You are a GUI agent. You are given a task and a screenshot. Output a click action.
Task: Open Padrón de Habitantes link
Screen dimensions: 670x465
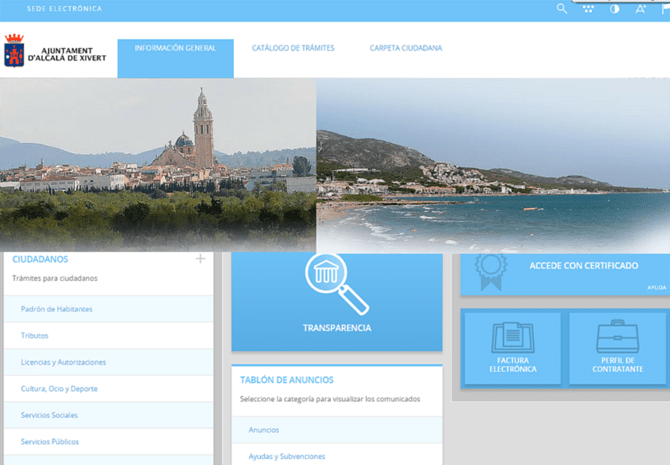pos(56,309)
